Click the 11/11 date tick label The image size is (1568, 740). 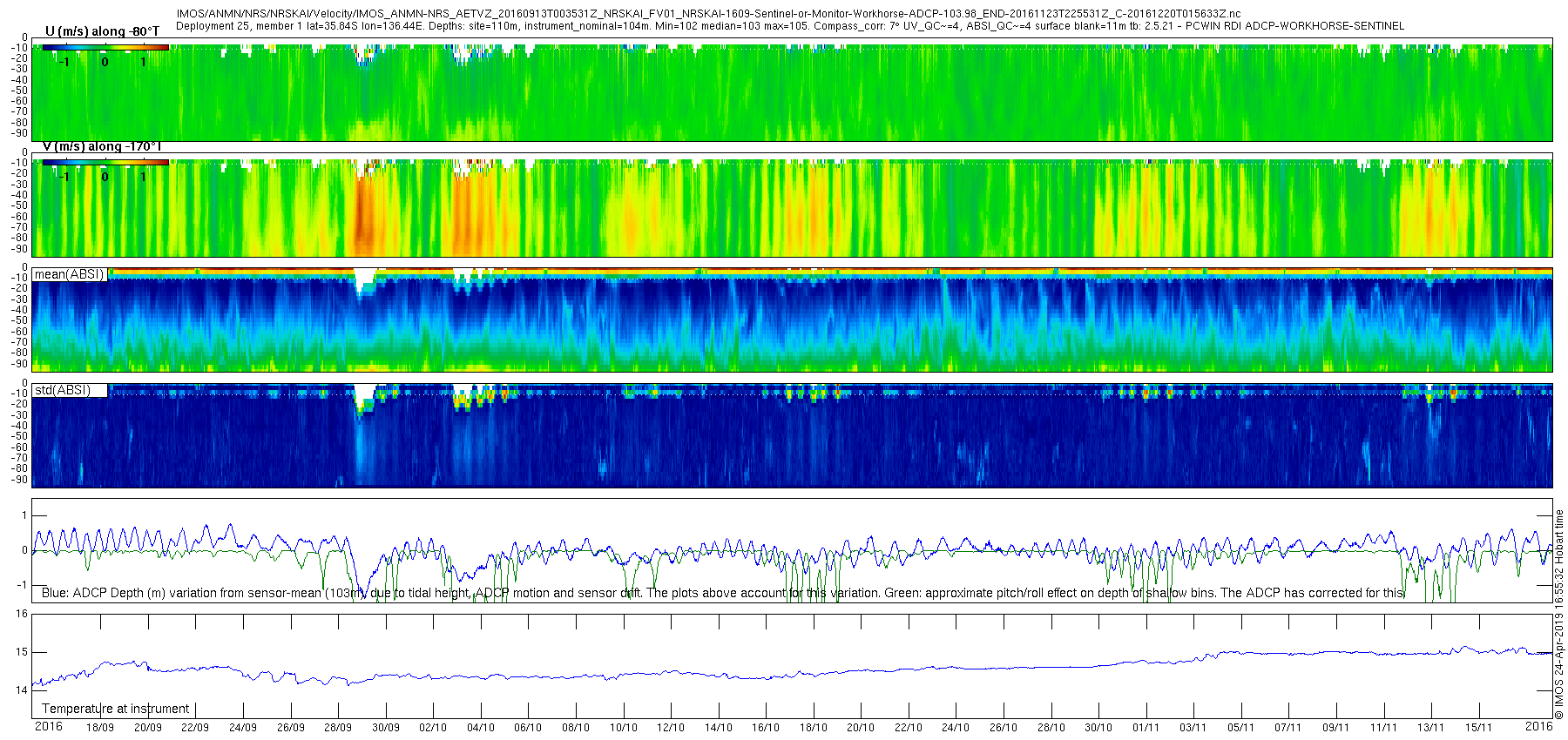[x=1383, y=728]
